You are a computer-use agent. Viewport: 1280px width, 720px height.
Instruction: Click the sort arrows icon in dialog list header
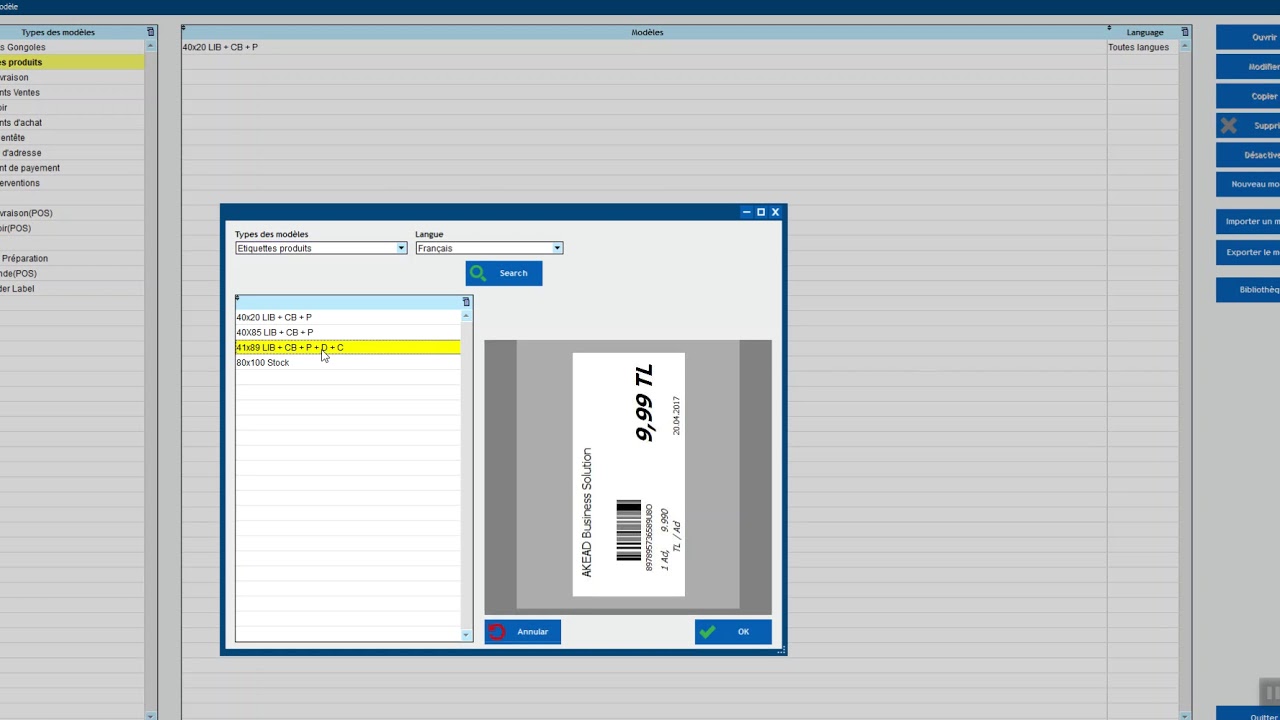238,298
